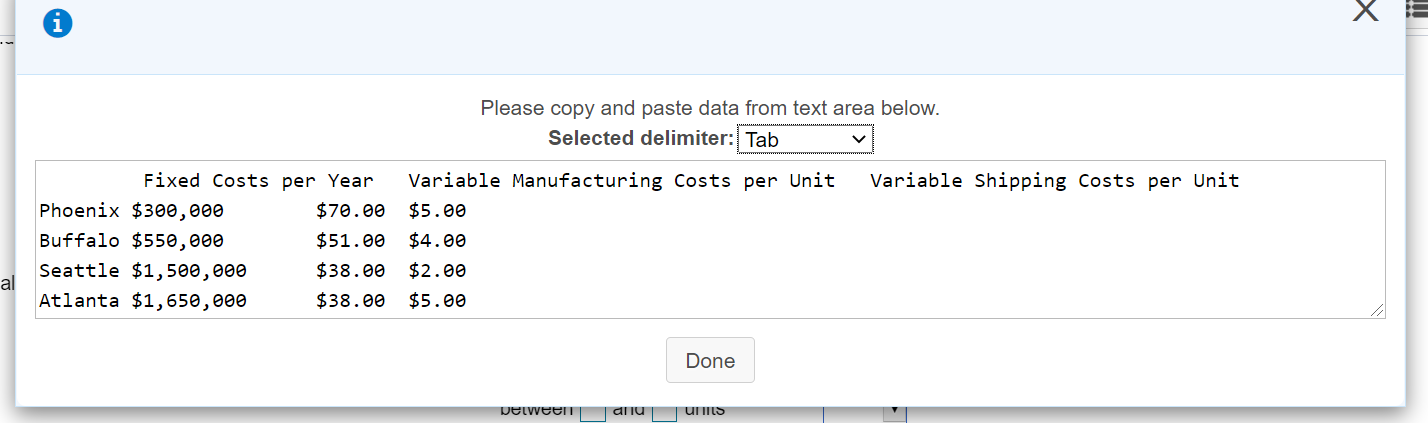The width and height of the screenshot is (1428, 423).
Task: Click the $1,650,000 fixed cost value
Action: coord(189,301)
